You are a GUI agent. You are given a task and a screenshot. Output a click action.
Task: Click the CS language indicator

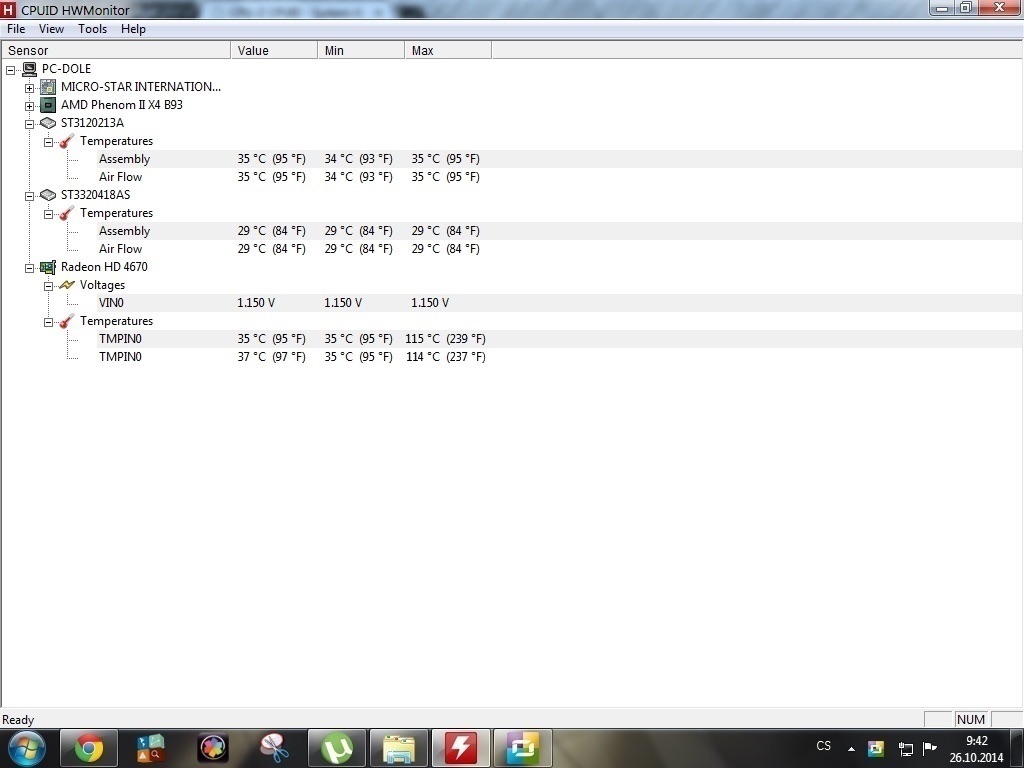point(824,746)
